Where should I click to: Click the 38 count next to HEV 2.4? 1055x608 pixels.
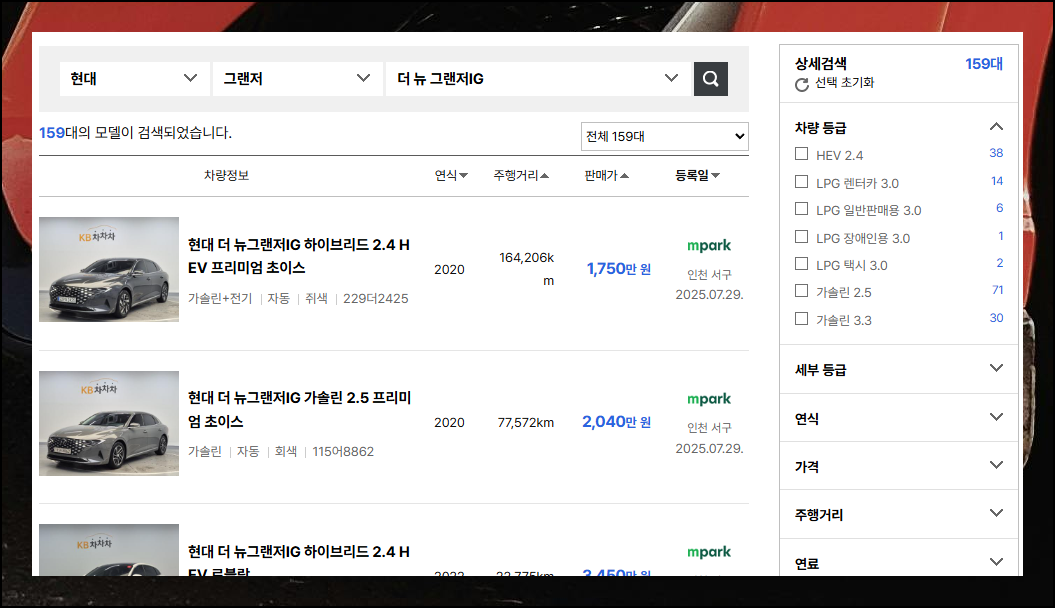click(996, 153)
